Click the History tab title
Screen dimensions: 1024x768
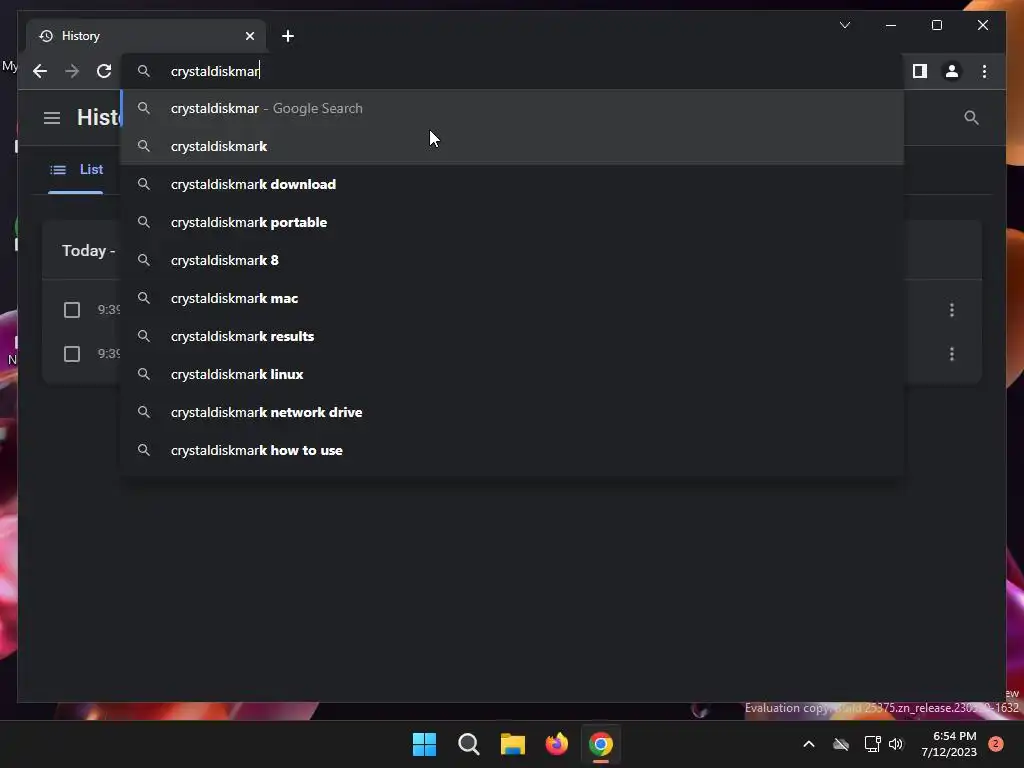(x=80, y=36)
